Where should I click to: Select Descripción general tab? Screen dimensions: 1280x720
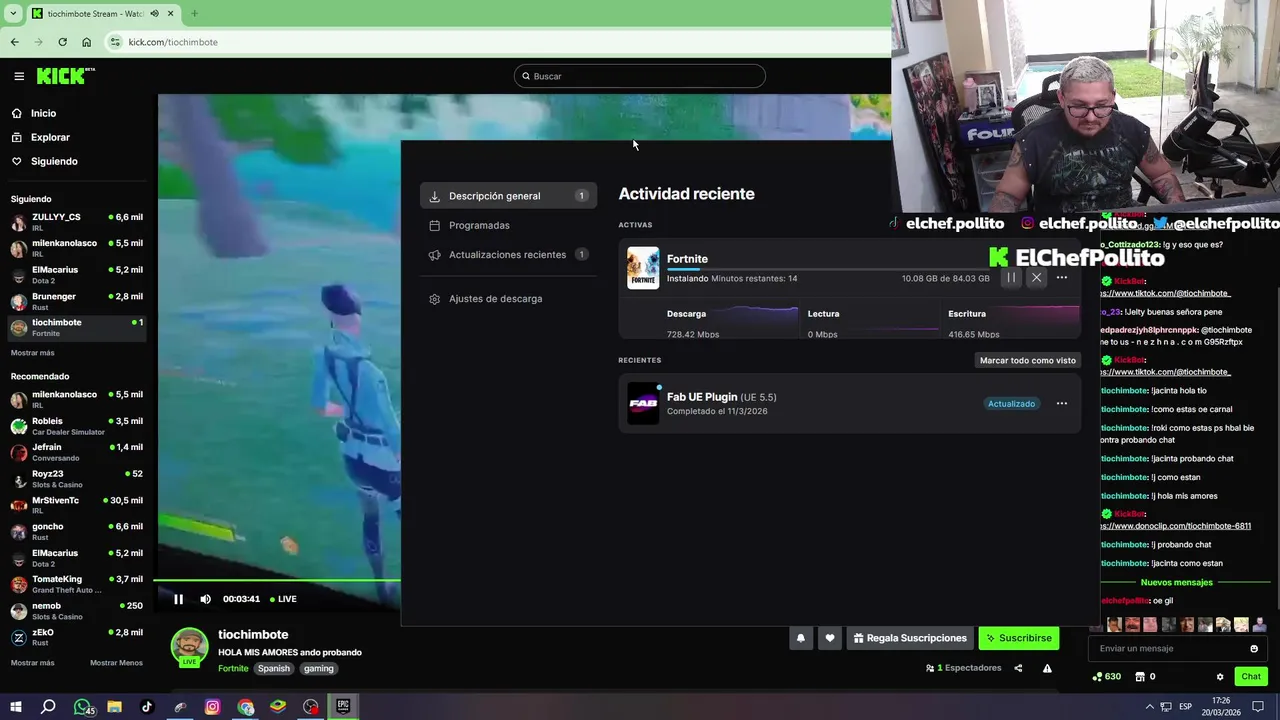pos(508,196)
